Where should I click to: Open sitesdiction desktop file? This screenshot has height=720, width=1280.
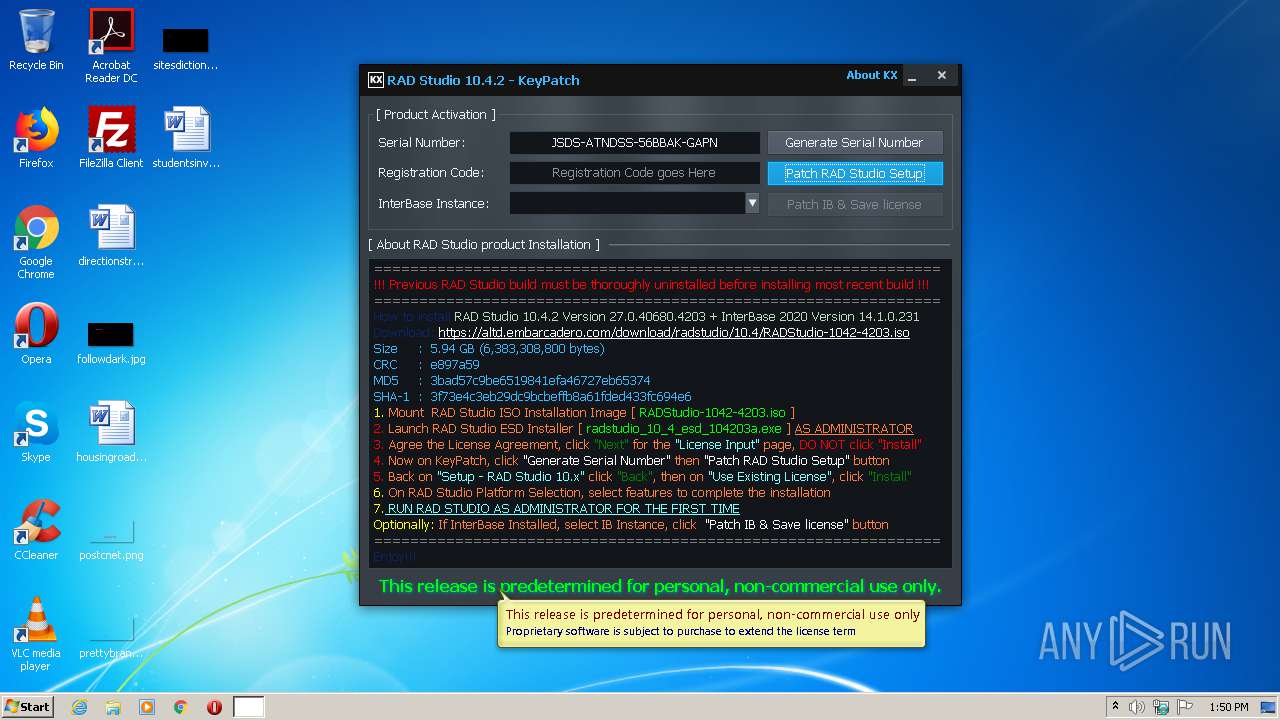(186, 48)
